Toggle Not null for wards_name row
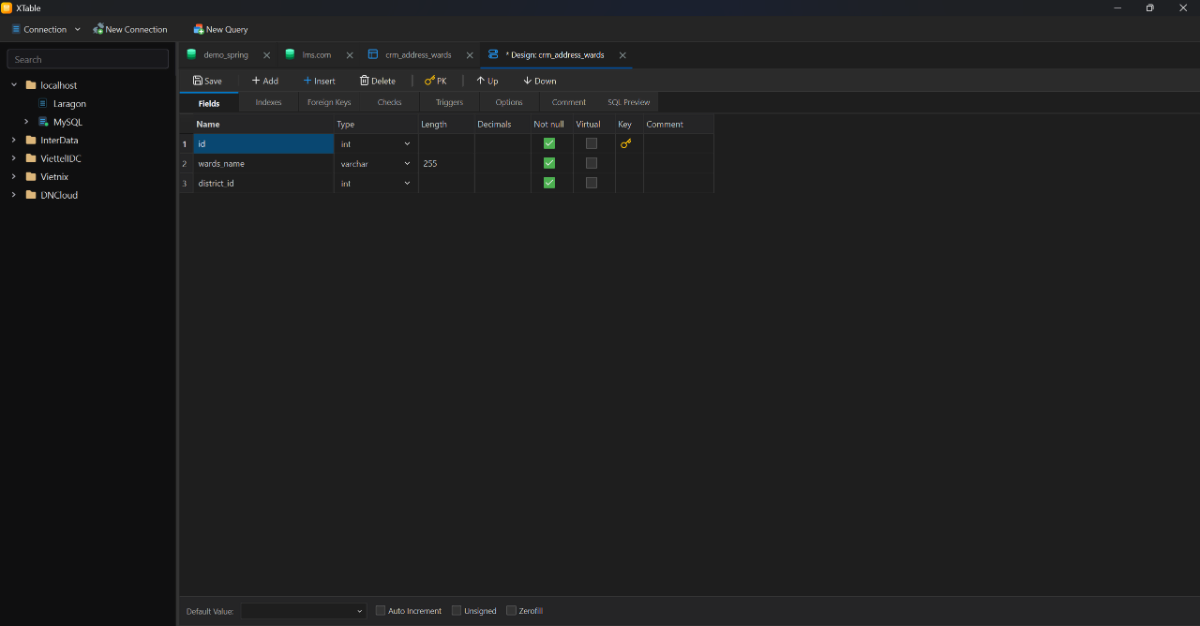 pyautogui.click(x=549, y=163)
